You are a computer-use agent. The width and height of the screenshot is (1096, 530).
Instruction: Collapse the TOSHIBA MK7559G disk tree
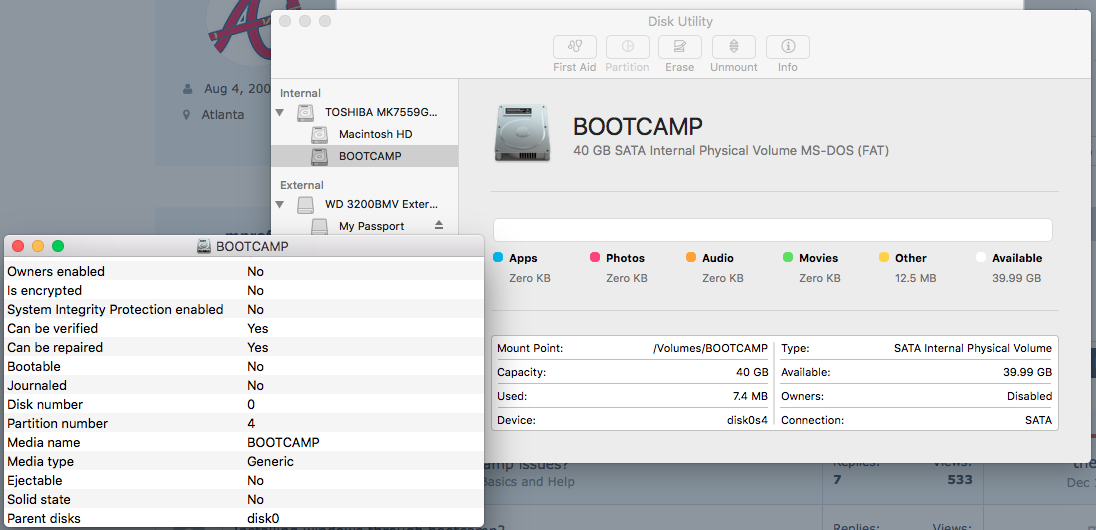(280, 112)
